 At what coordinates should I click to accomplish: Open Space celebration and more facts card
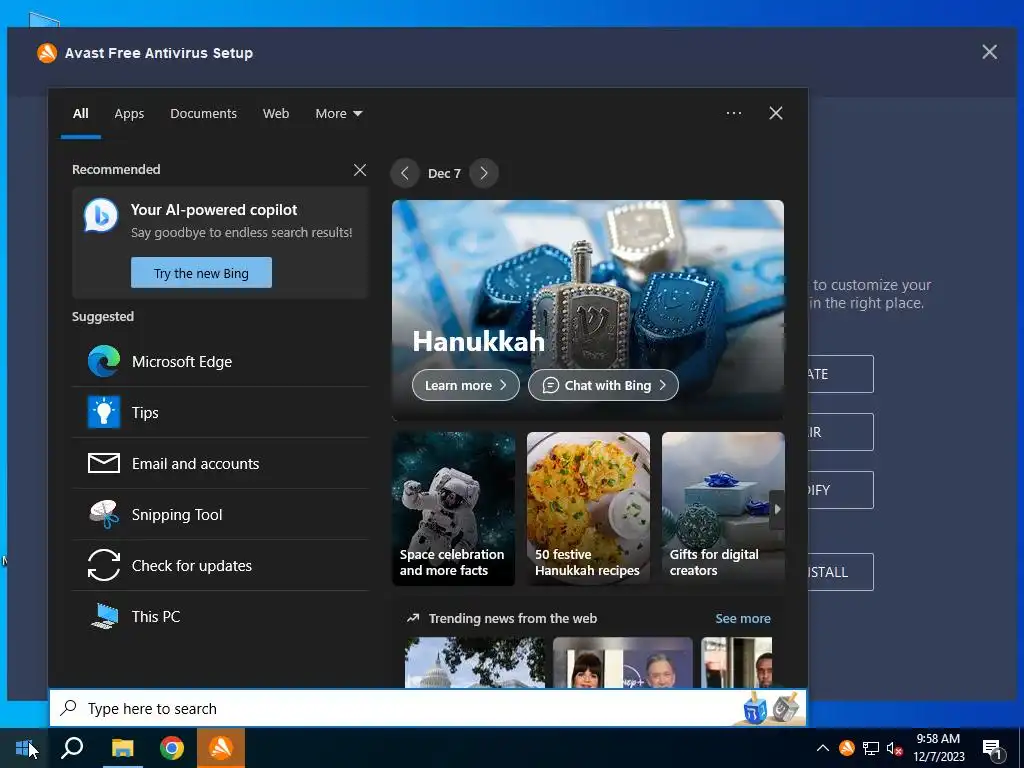pyautogui.click(x=453, y=508)
